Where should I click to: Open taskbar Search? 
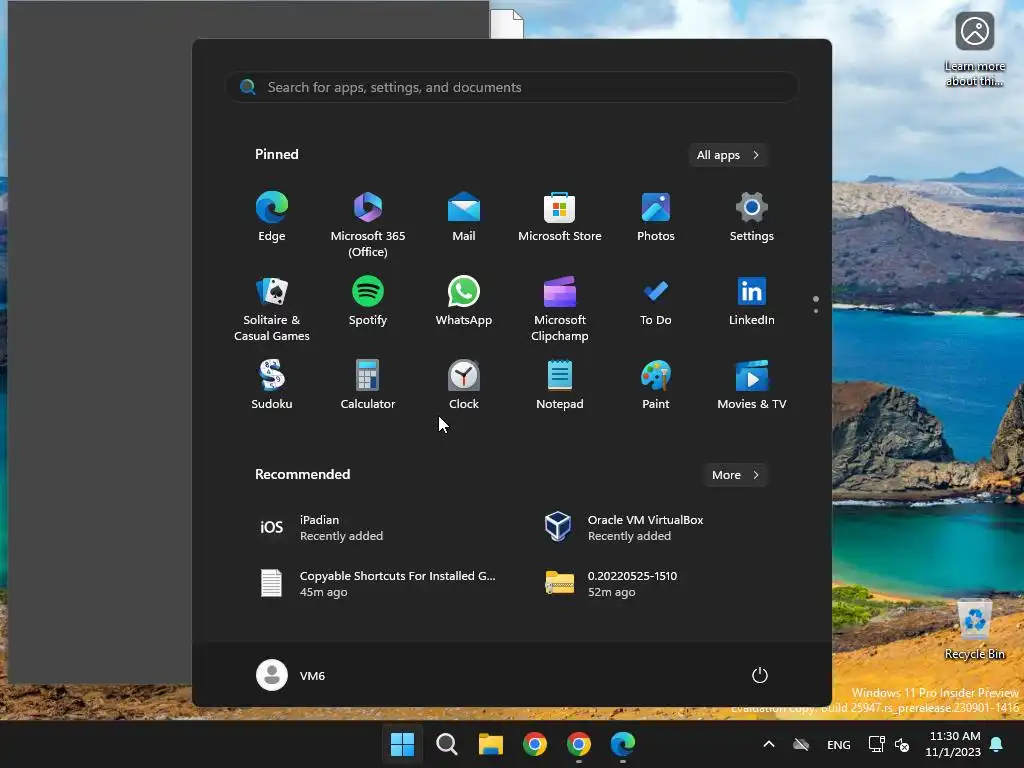447,744
